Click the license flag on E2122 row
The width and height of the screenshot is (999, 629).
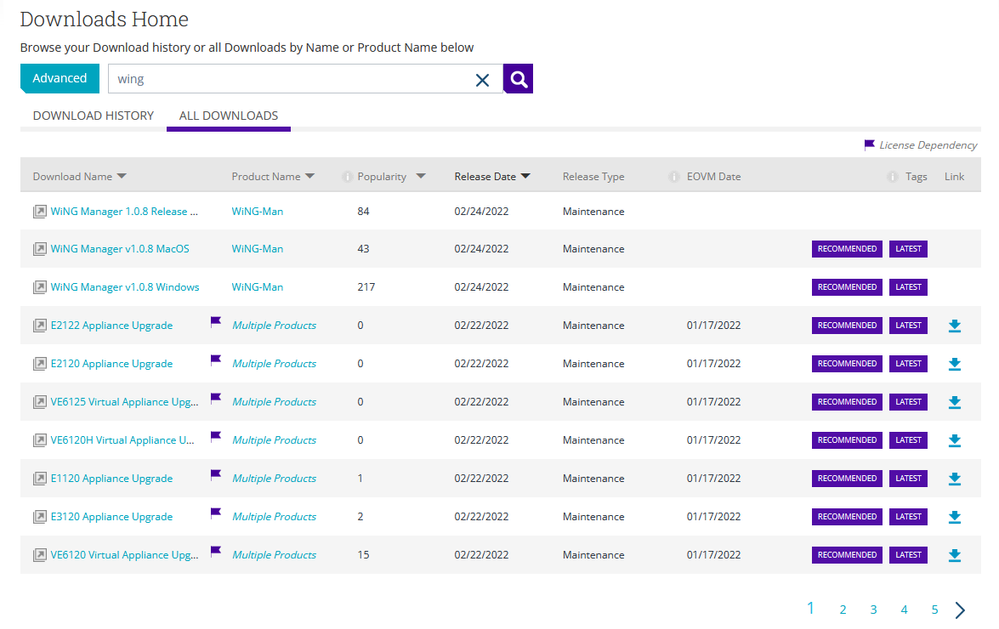215,322
